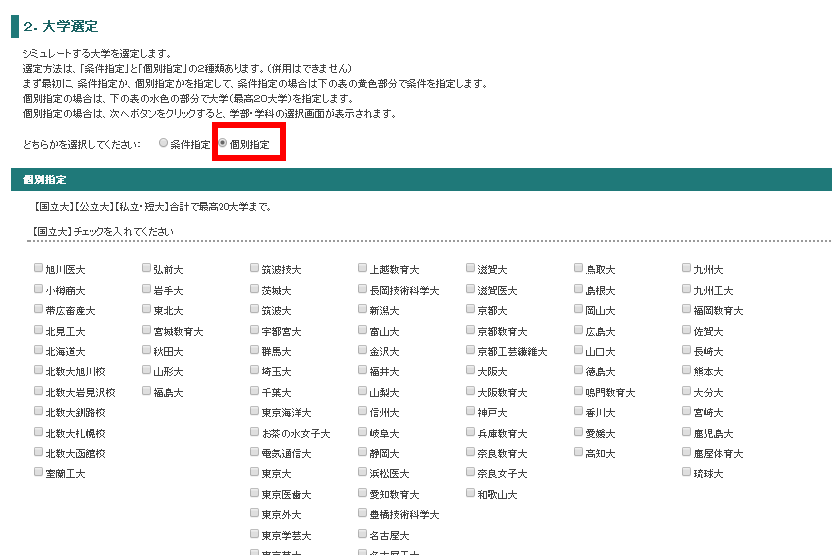832x555 pixels.
Task: Check the 宇都宮大 checkbox
Action: tap(255, 329)
